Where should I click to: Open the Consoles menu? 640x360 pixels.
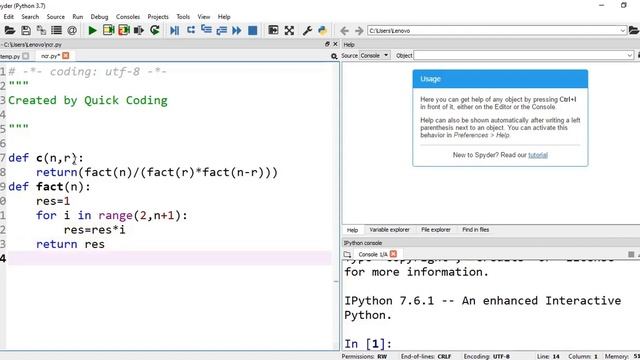(128, 17)
